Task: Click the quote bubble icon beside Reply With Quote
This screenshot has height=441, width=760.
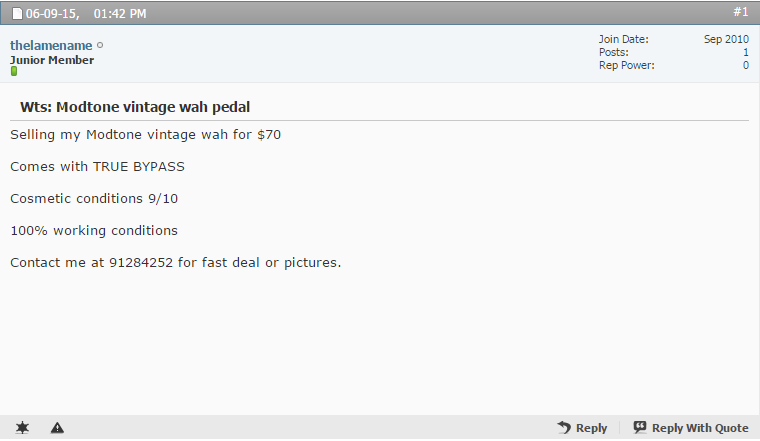Action: 640,427
